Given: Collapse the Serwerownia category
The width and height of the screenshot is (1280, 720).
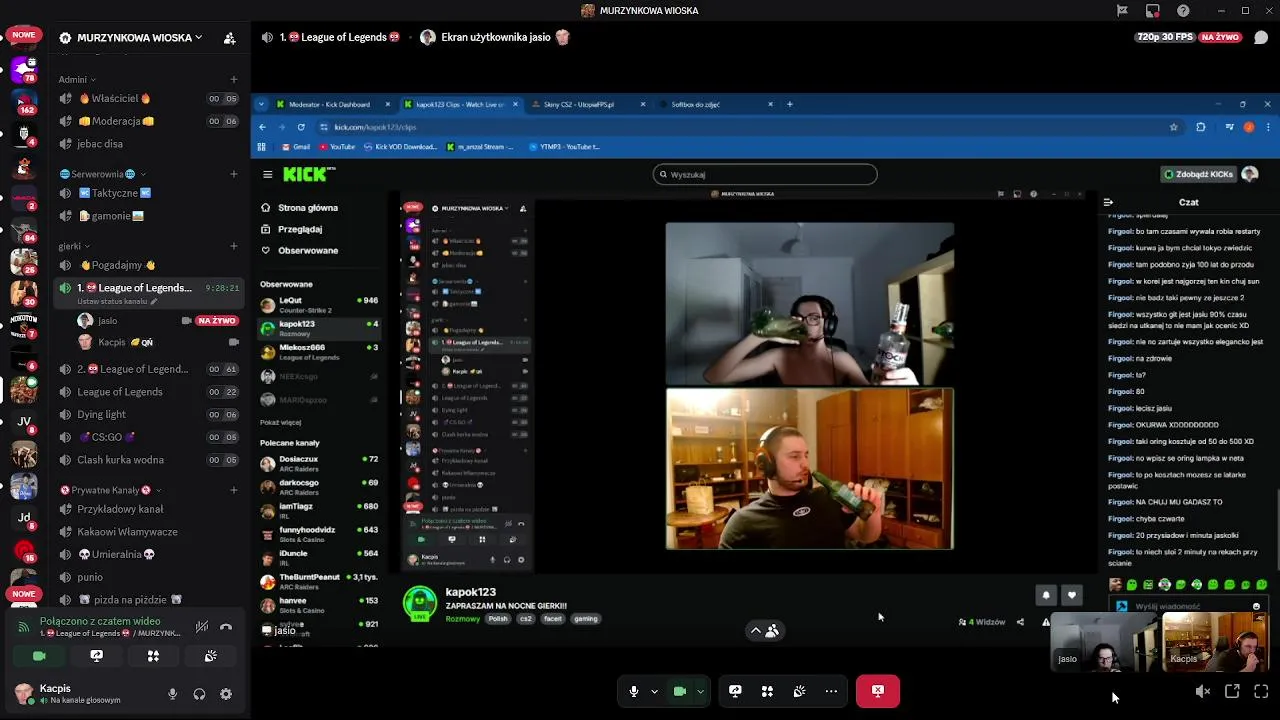Looking at the screenshot, I should tap(103, 174).
